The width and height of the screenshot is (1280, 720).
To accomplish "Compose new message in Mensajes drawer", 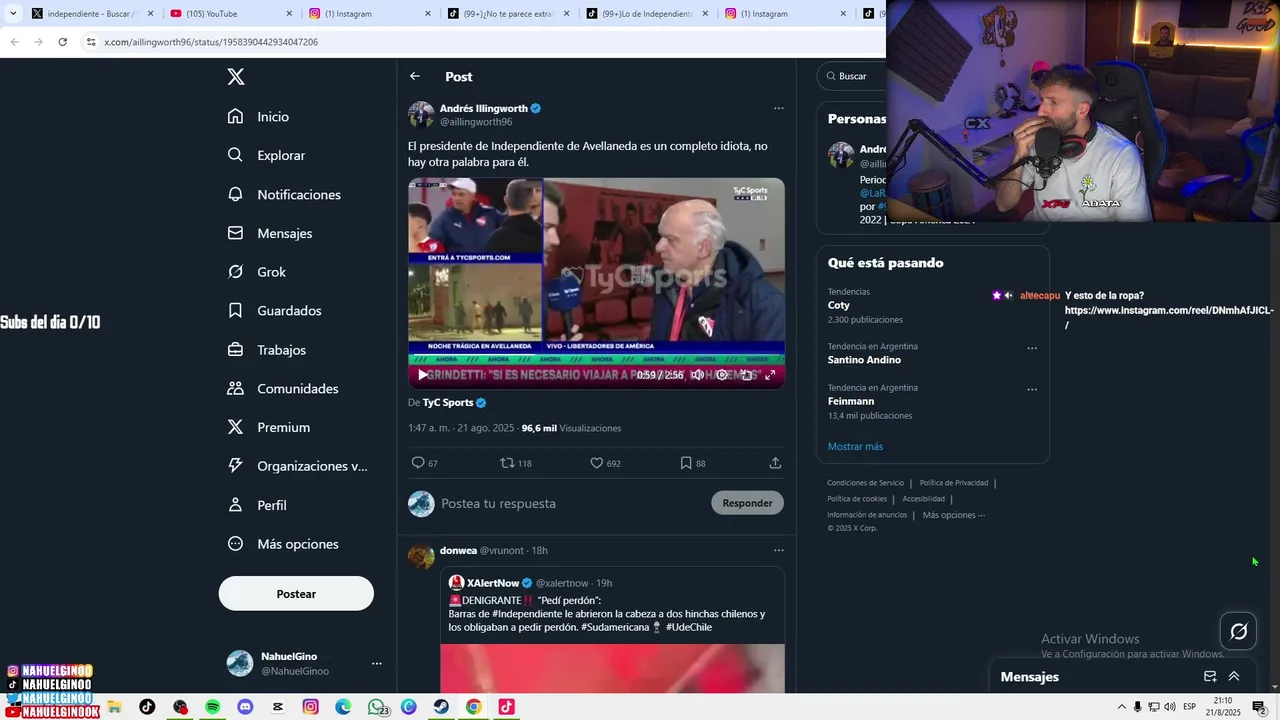I will point(1210,677).
